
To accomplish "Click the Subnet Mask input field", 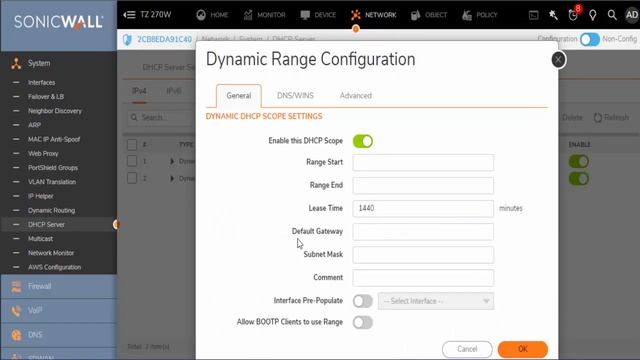I will (423, 255).
